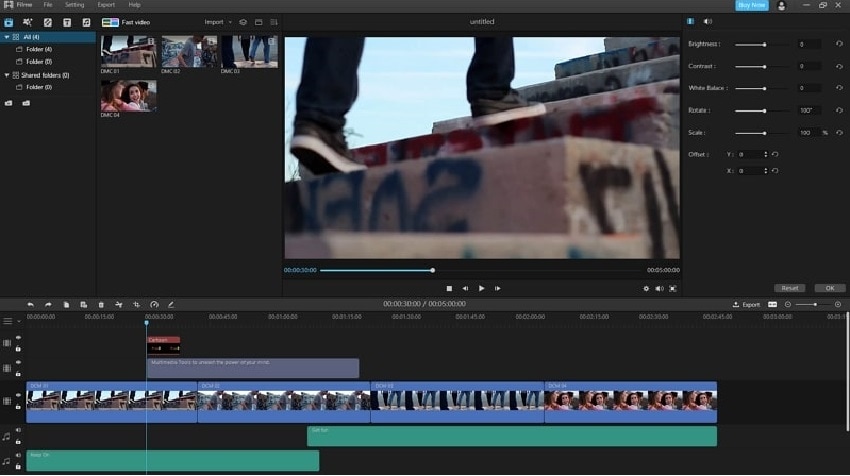The width and height of the screenshot is (850, 476).
Task: Click the Redo arrow in timeline toolbar
Action: (48, 305)
